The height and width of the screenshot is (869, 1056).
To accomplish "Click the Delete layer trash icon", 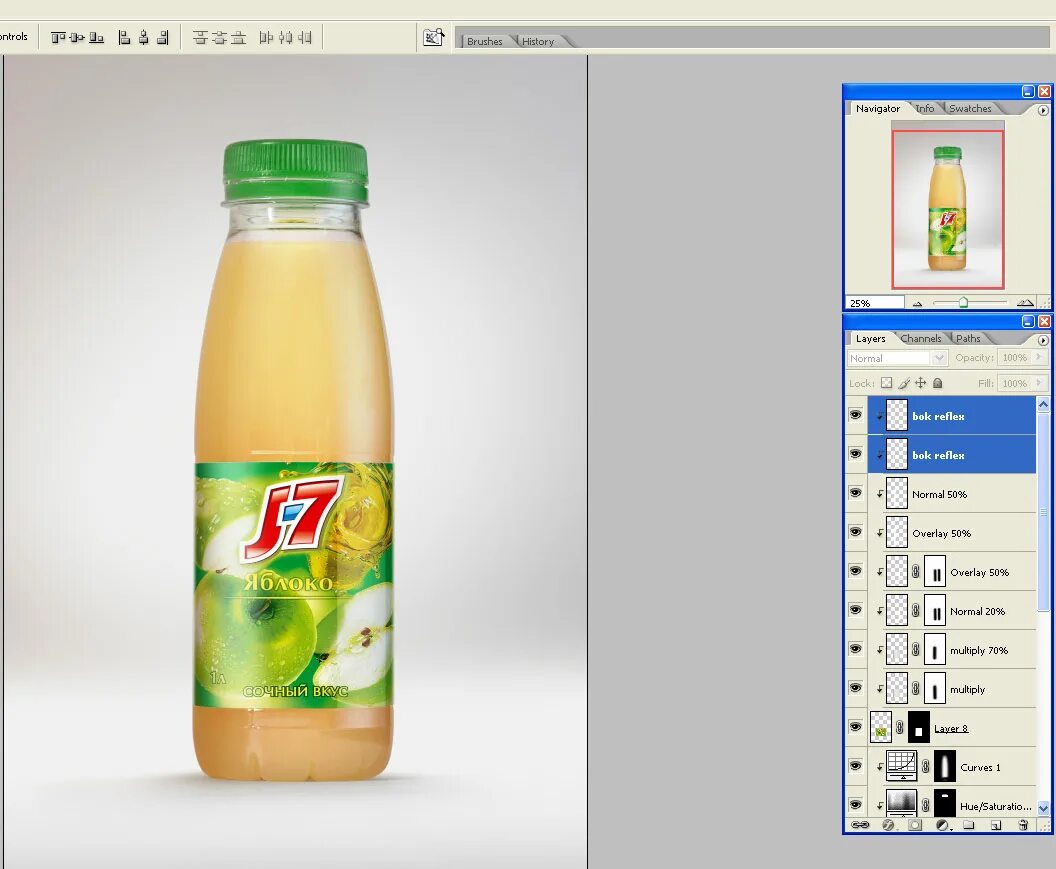I will point(1023,825).
